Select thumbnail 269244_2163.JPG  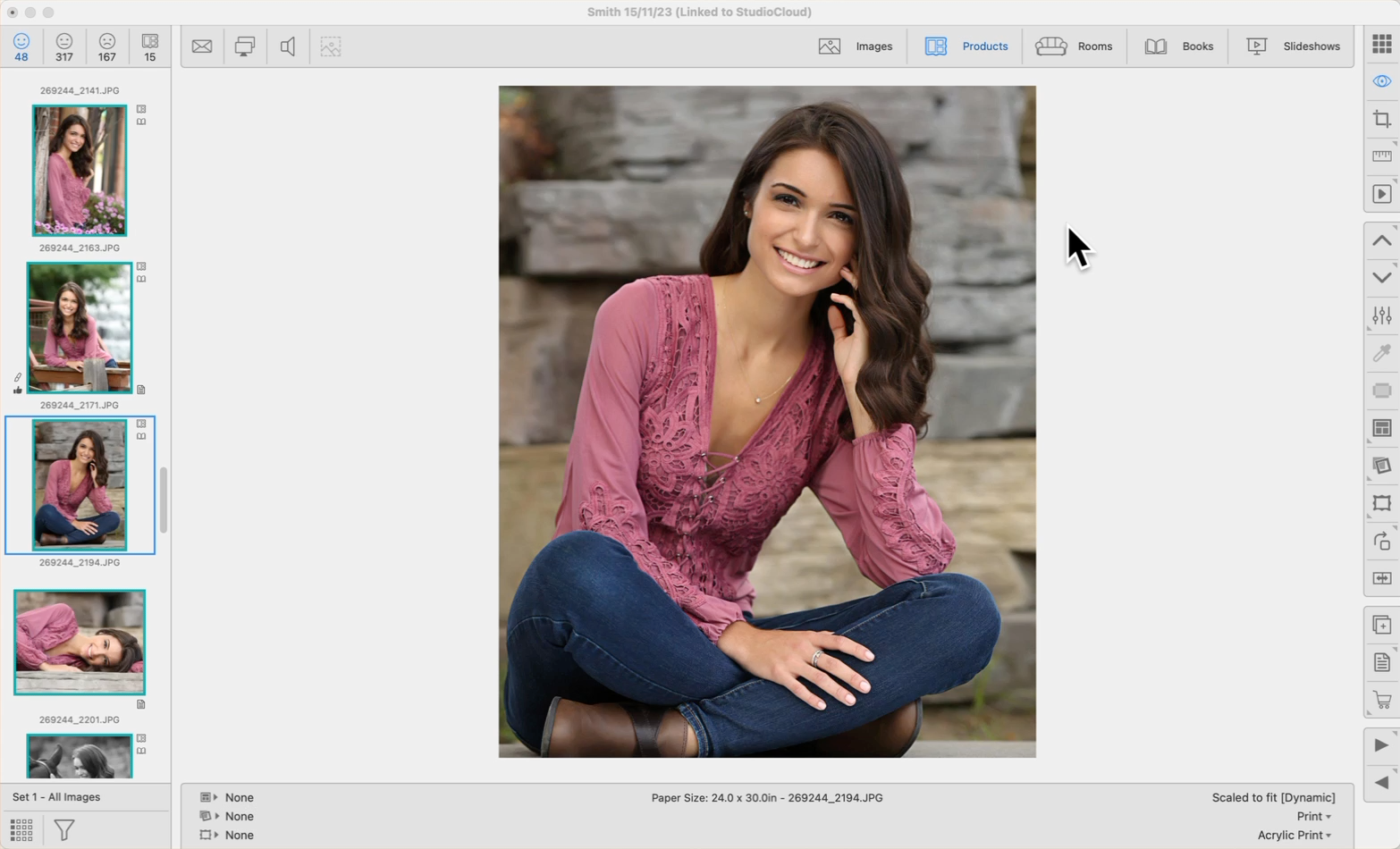80,171
